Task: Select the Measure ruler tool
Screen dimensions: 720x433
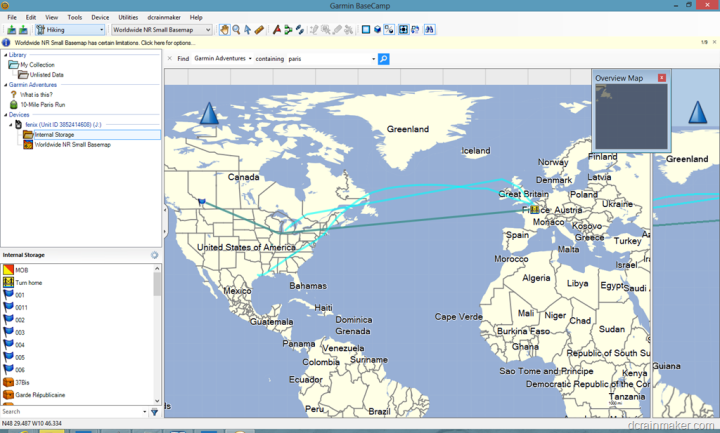Action: tap(259, 30)
